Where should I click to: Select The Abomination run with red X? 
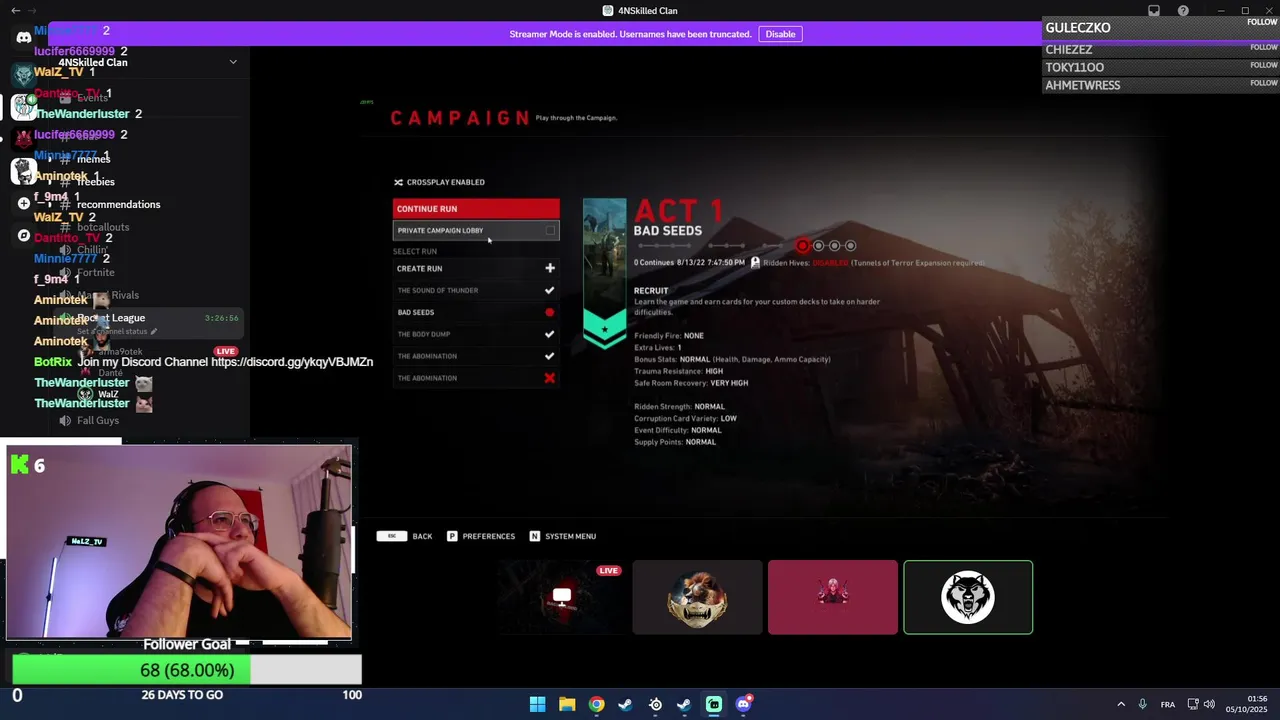pos(476,378)
